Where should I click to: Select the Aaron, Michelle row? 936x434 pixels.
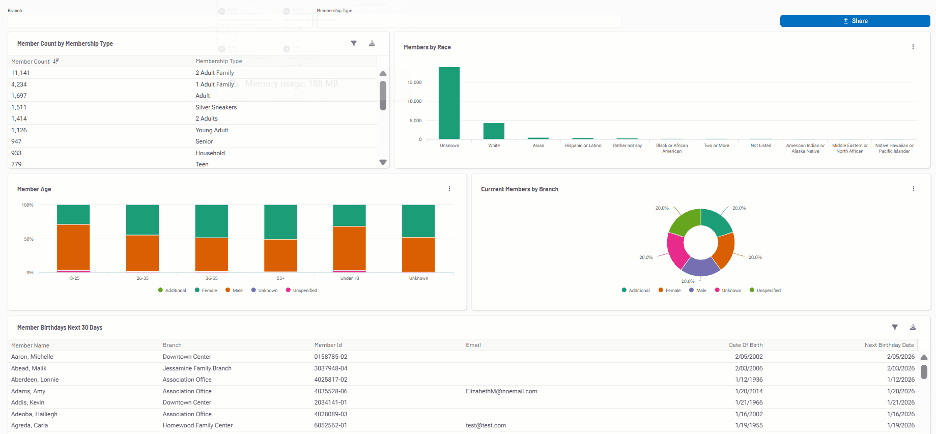(34, 356)
